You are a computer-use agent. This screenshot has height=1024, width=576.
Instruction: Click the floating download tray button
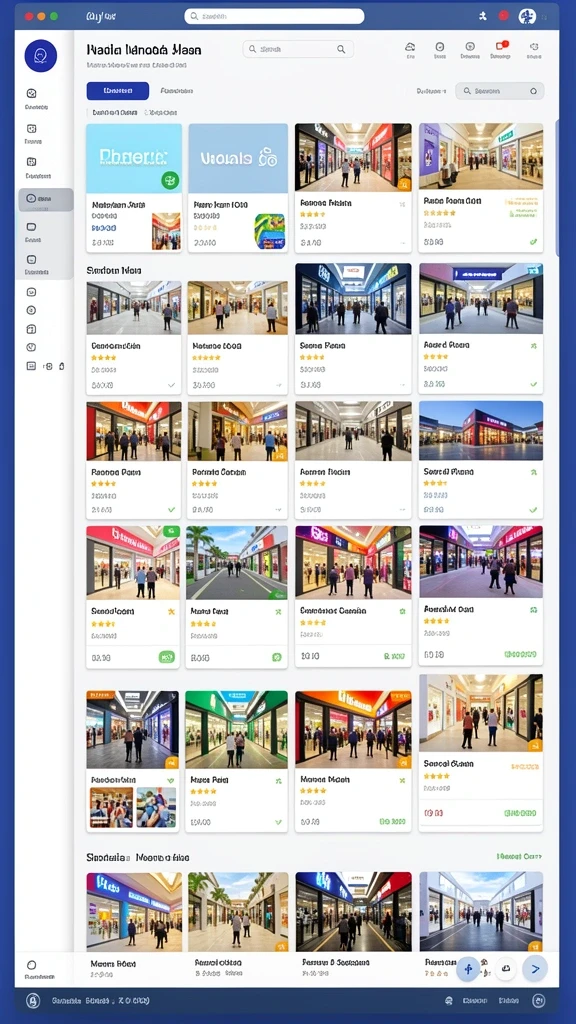click(505, 968)
